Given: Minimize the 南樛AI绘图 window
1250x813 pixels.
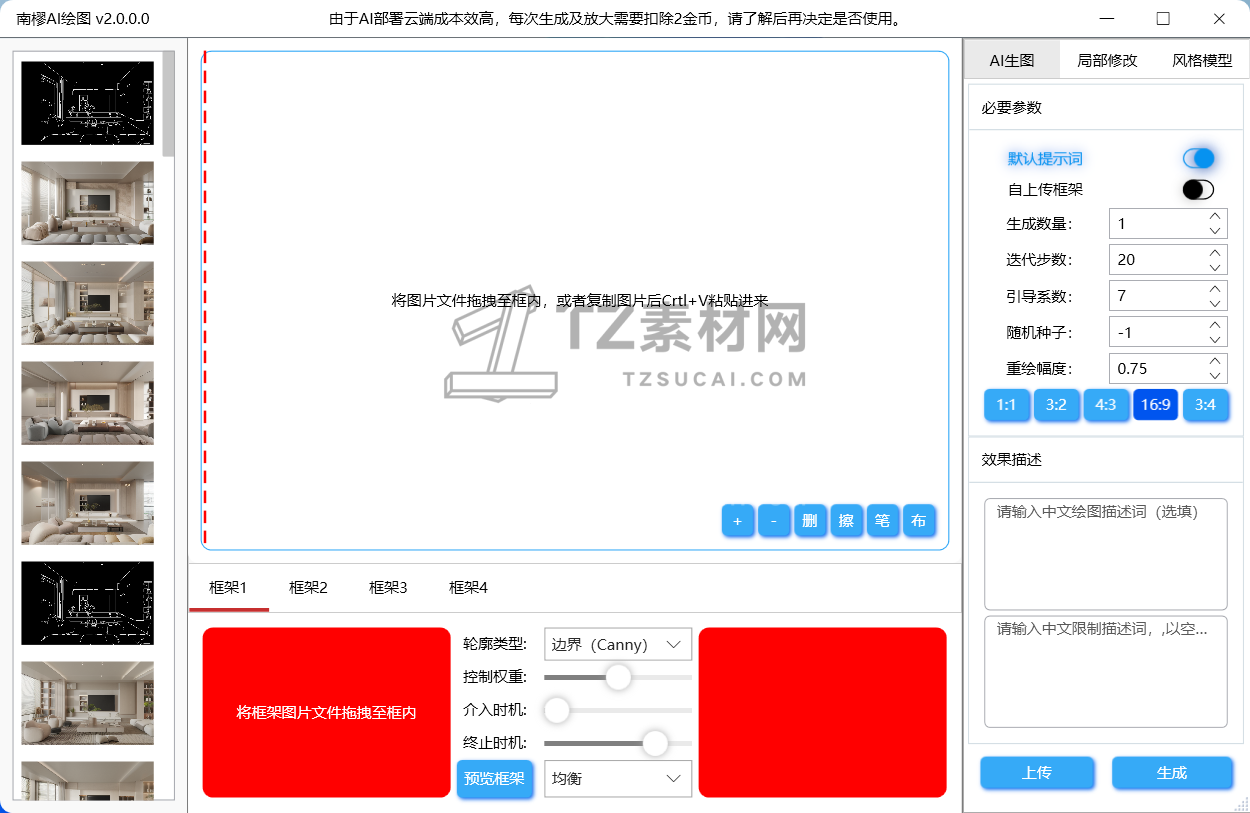Looking at the screenshot, I should [1107, 18].
